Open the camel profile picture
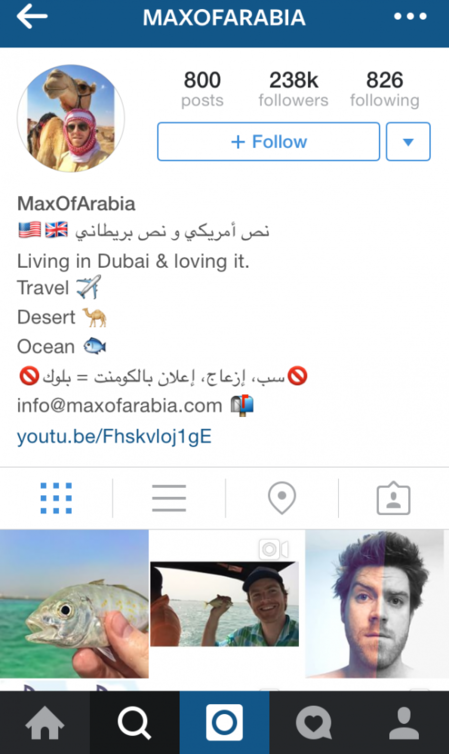This screenshot has width=449, height=754. click(x=71, y=118)
